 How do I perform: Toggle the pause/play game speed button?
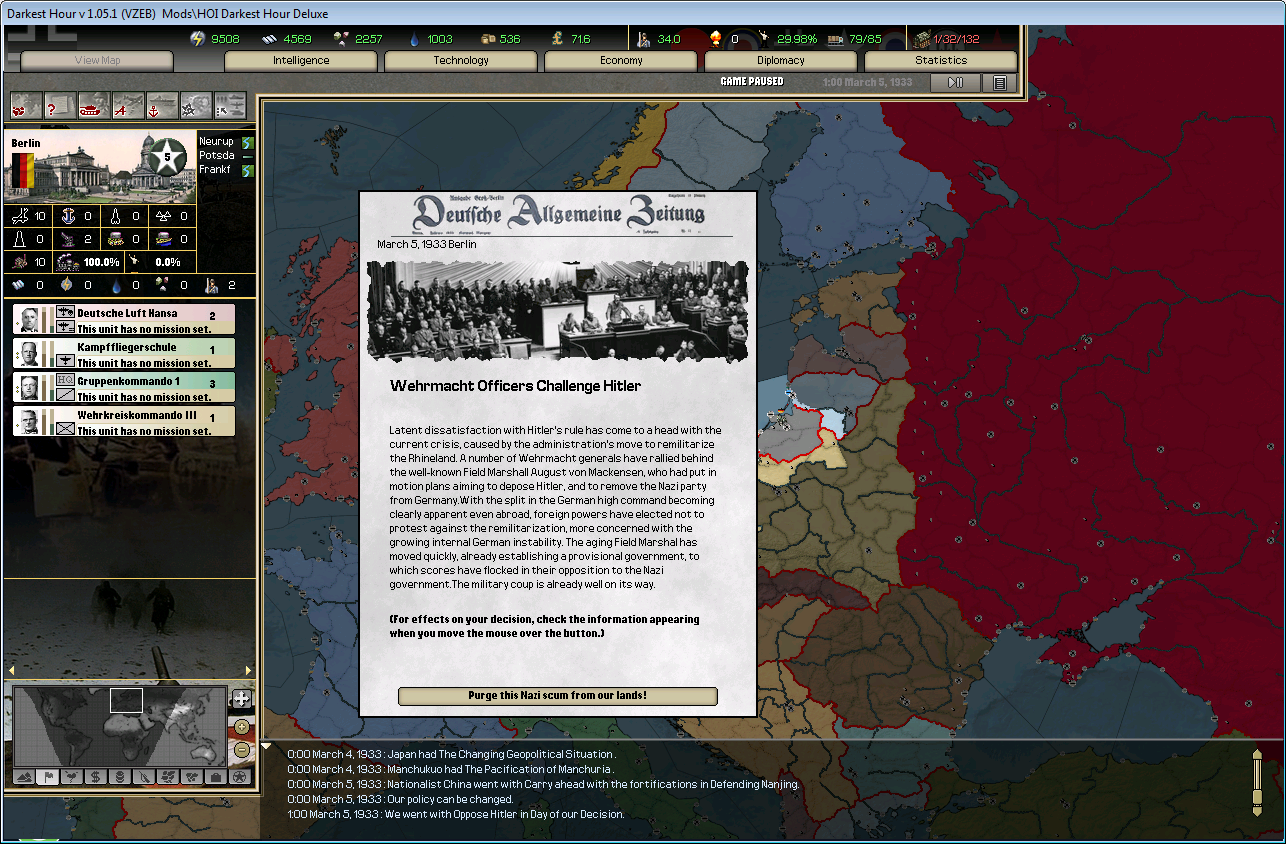pos(955,83)
